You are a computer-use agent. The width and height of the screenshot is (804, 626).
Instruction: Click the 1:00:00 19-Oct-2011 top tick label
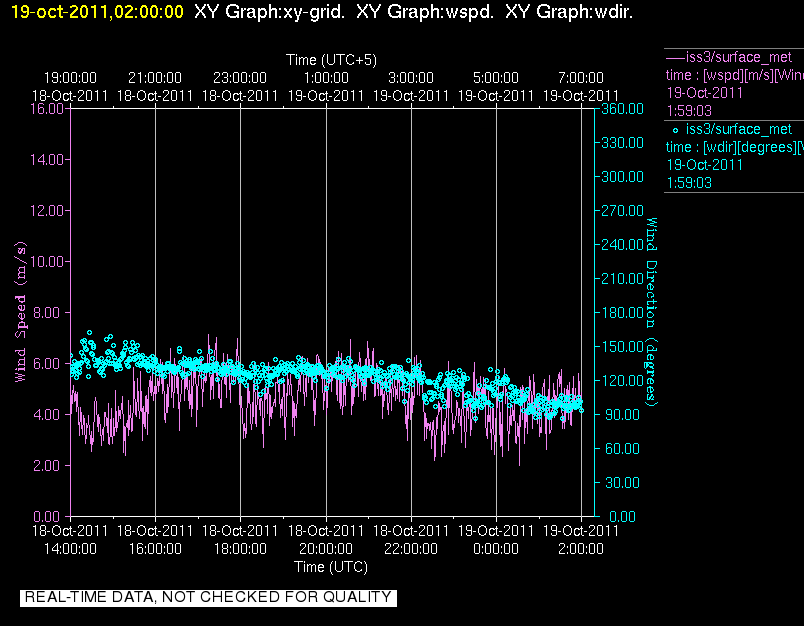[326, 87]
